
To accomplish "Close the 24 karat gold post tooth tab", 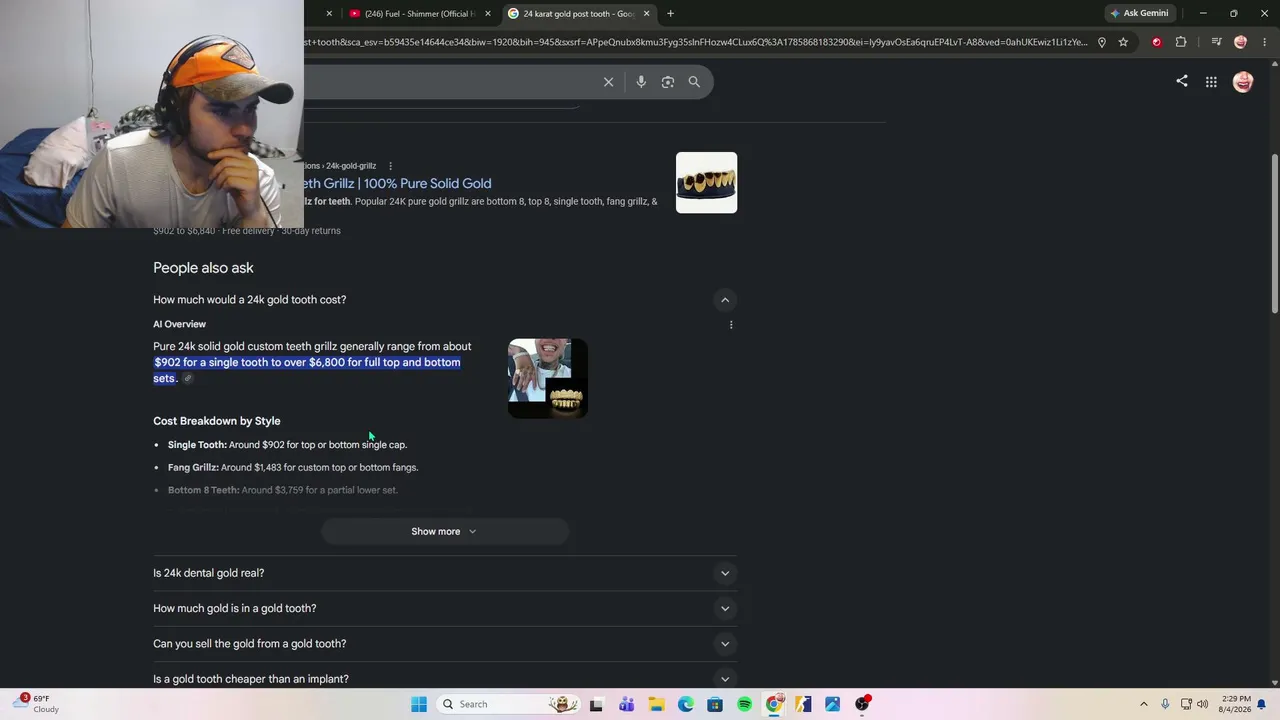I will 647,14.
